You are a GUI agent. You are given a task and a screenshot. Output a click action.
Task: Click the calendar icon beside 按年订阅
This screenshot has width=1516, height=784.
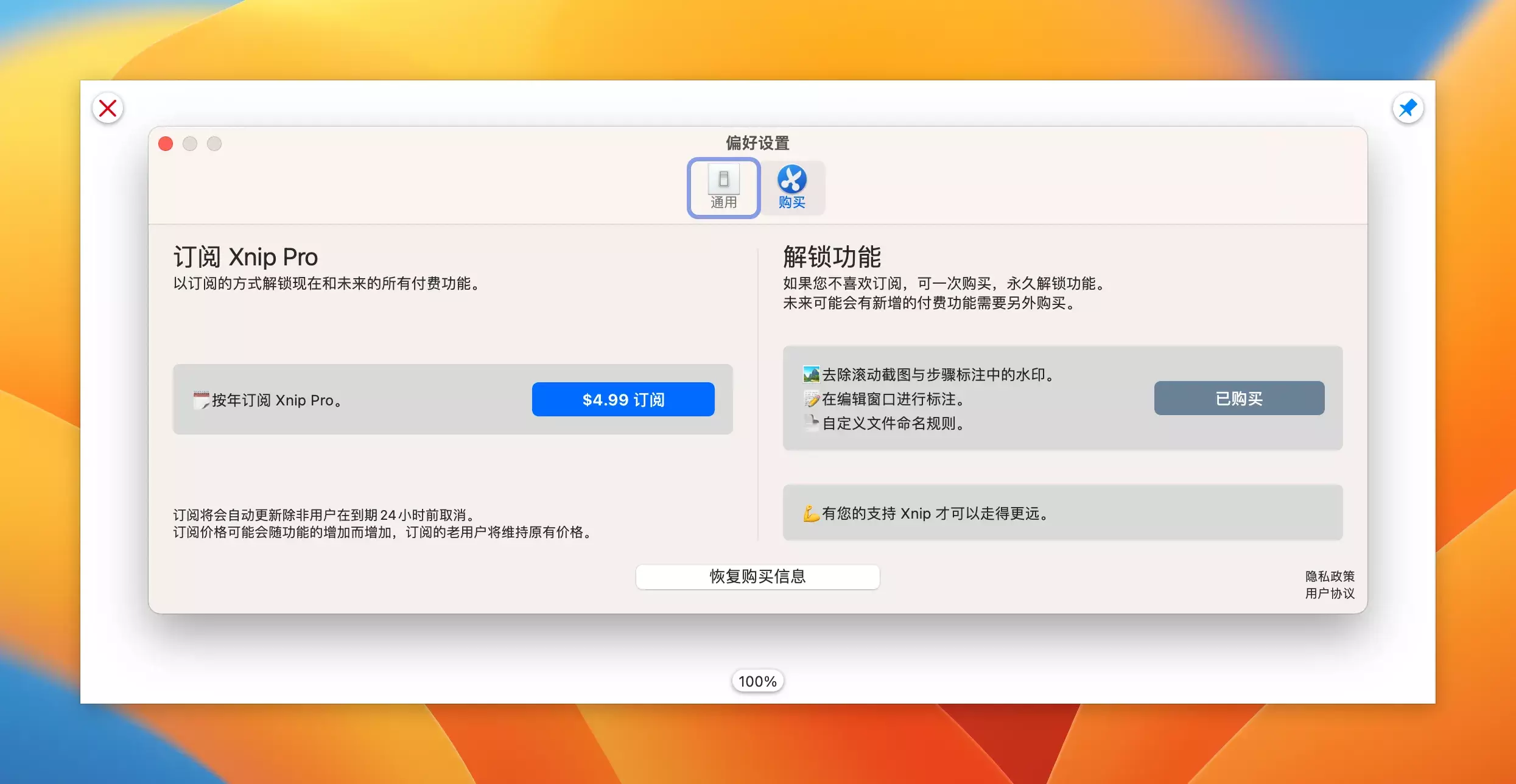coord(201,400)
